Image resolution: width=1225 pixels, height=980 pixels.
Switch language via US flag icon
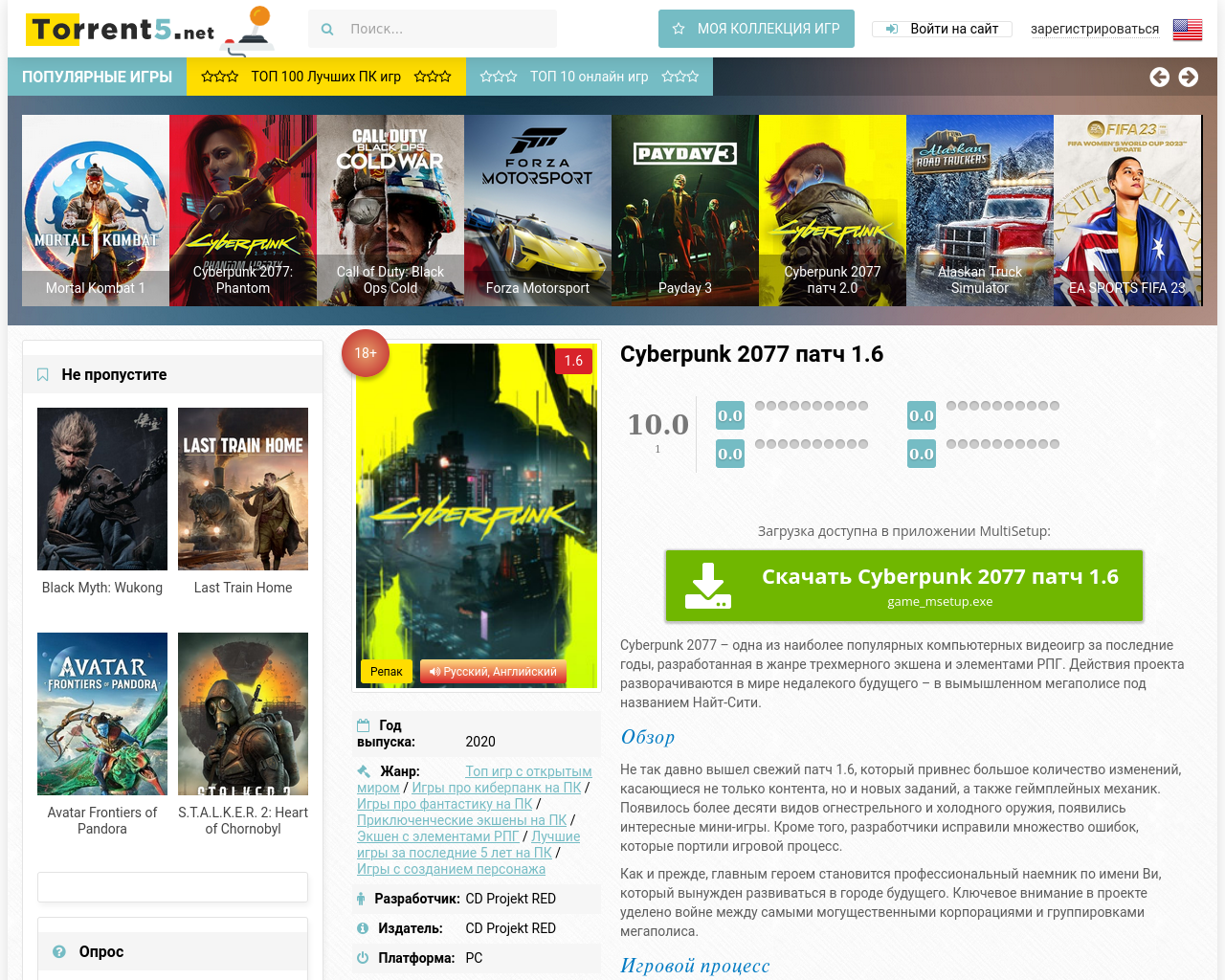[1188, 30]
